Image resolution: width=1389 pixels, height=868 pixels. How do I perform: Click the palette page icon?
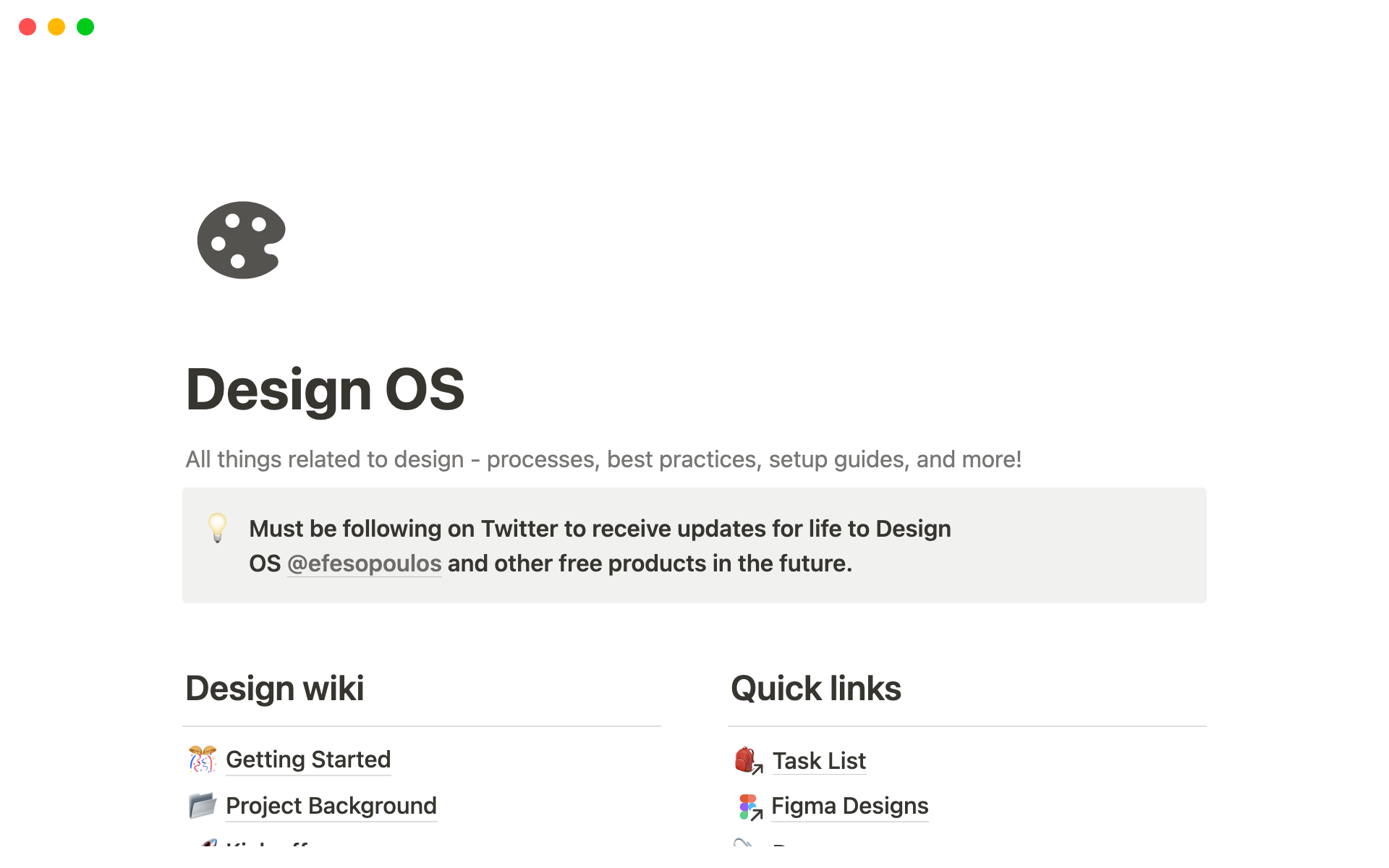[x=242, y=240]
